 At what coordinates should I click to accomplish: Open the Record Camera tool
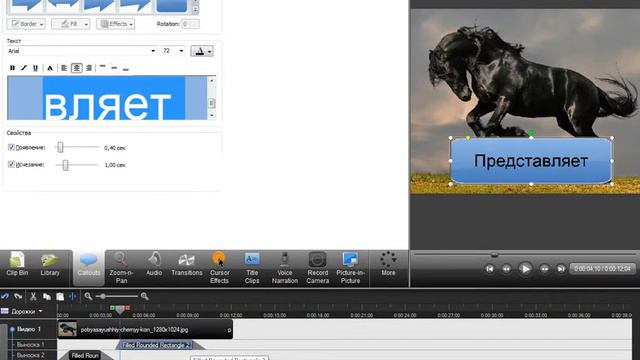[318, 268]
